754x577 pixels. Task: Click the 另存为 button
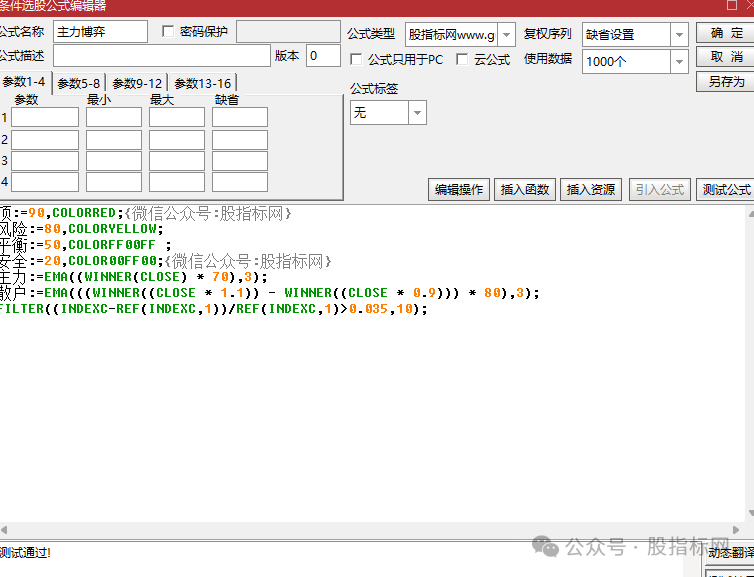pyautogui.click(x=727, y=81)
